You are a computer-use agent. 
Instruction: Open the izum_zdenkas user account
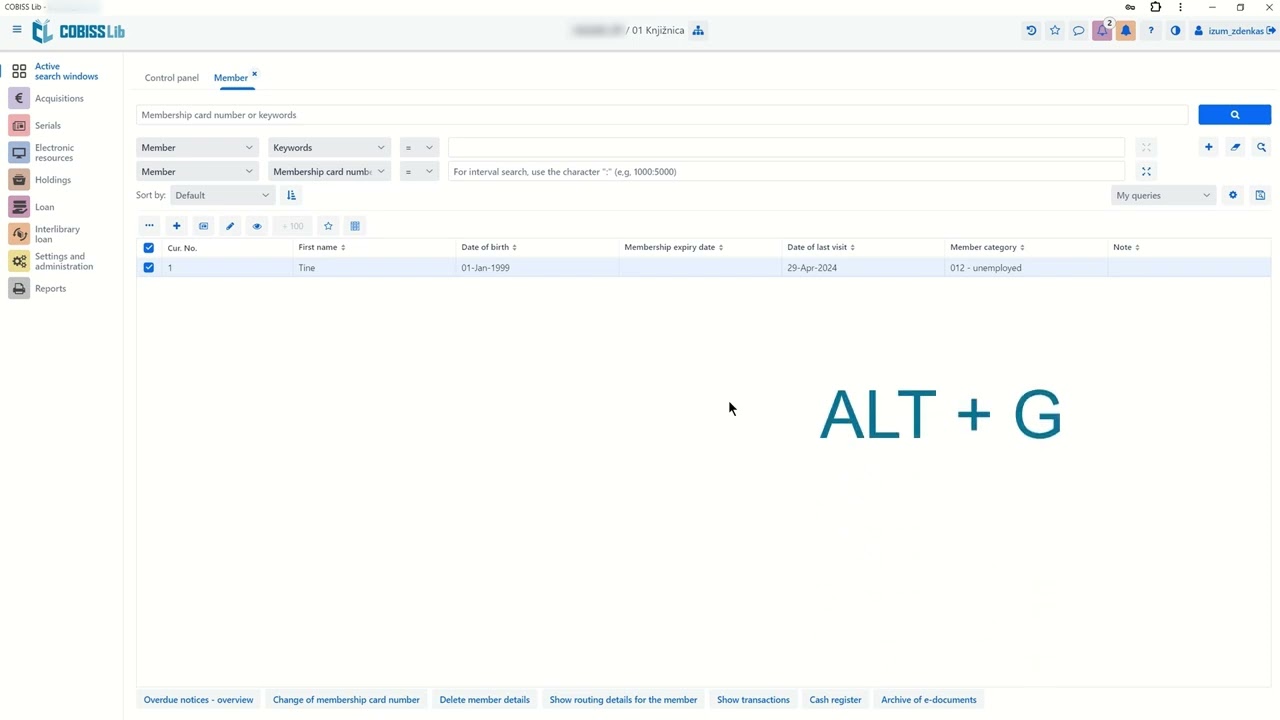pyautogui.click(x=1230, y=31)
